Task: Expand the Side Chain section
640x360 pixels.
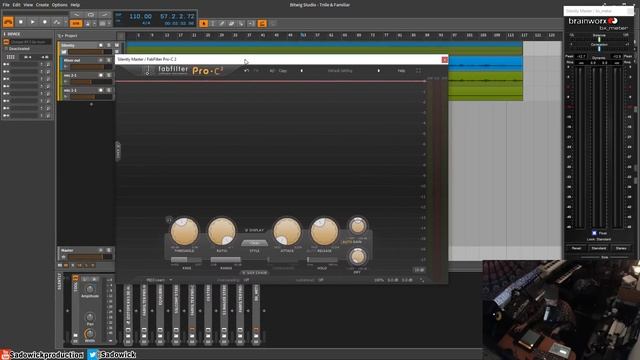Action: click(255, 273)
